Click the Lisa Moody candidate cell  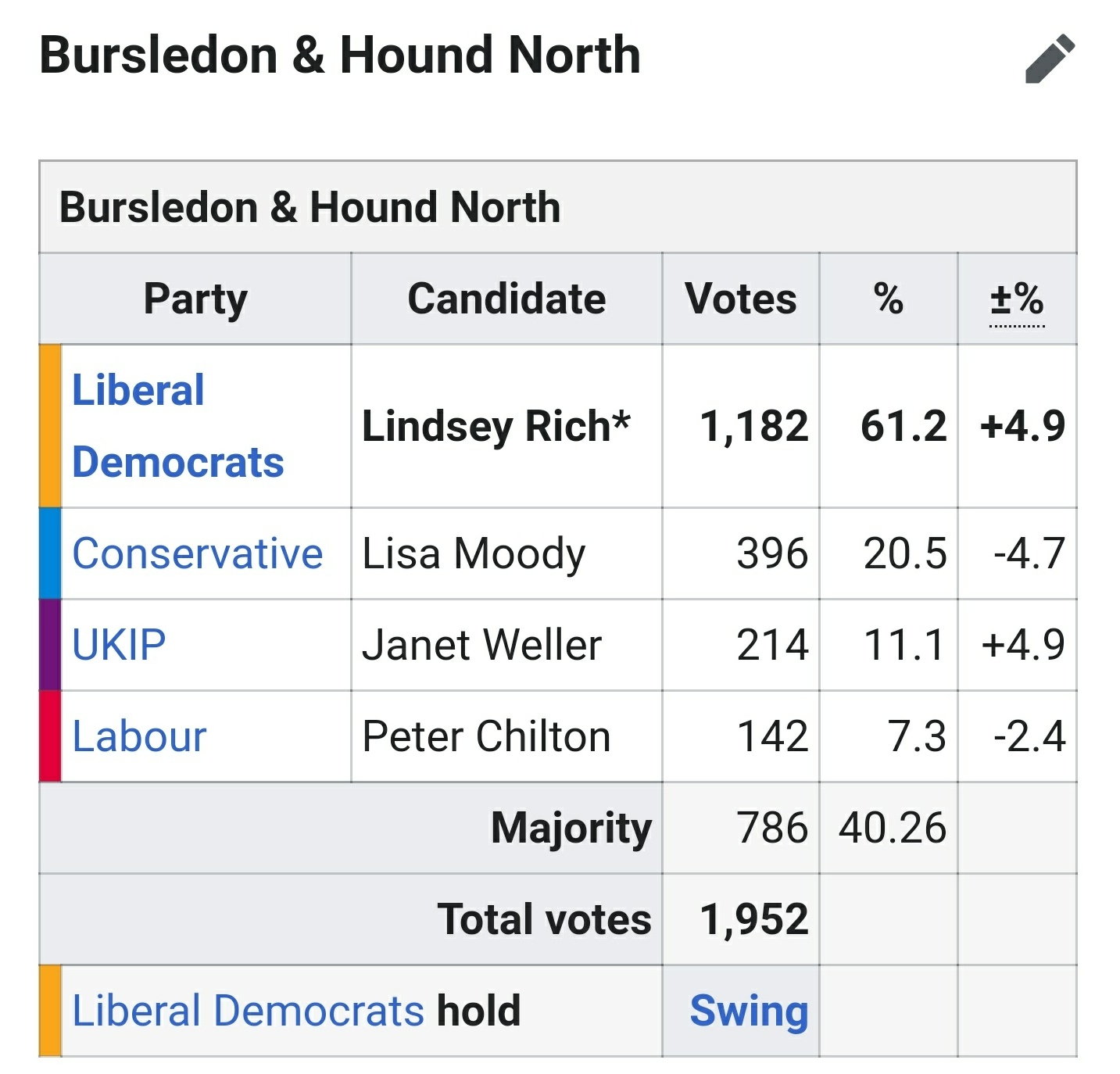pyautogui.click(x=474, y=553)
